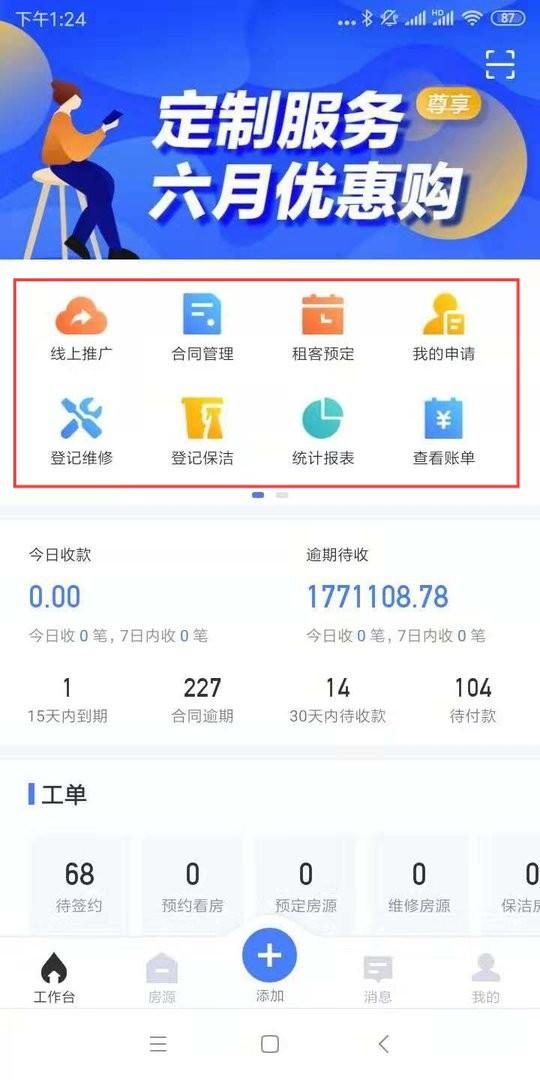Viewport: 540px width, 1080px height.
Task: Tap the Android back navigation arrow
Action: (384, 1043)
